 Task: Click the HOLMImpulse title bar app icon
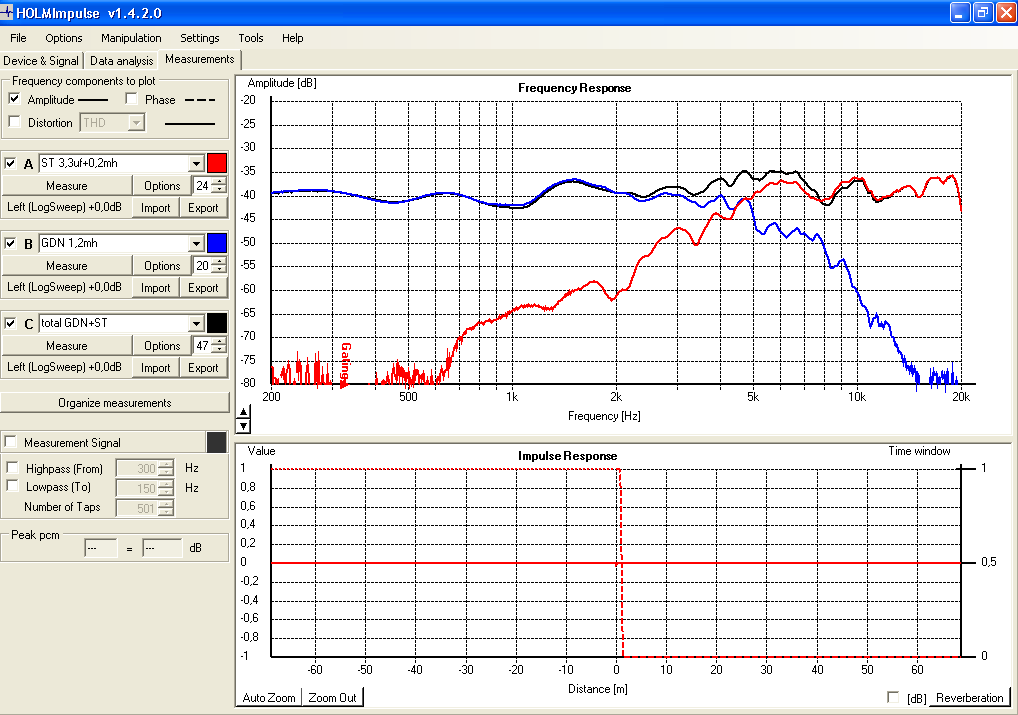(x=6, y=12)
